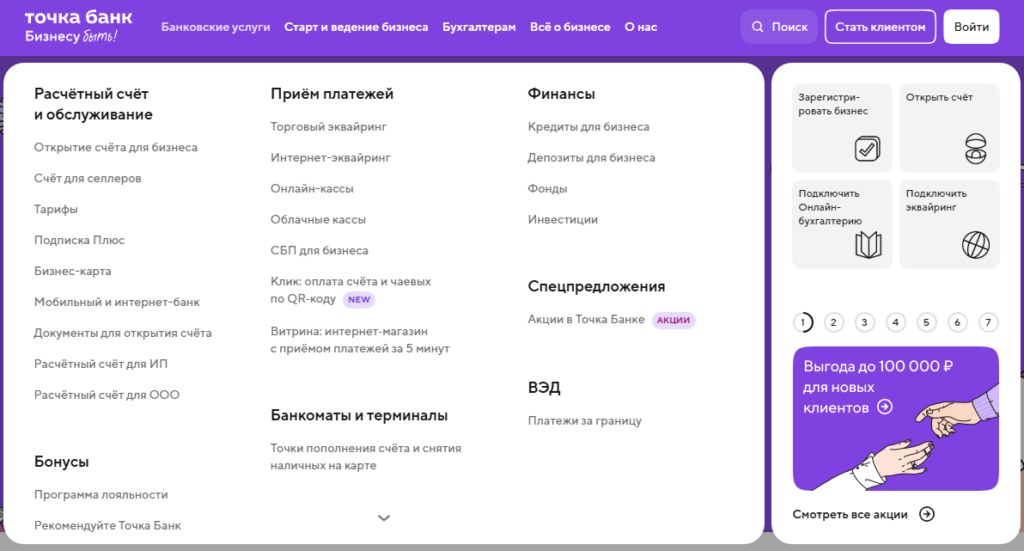Click the ВЭД heading

(544, 388)
